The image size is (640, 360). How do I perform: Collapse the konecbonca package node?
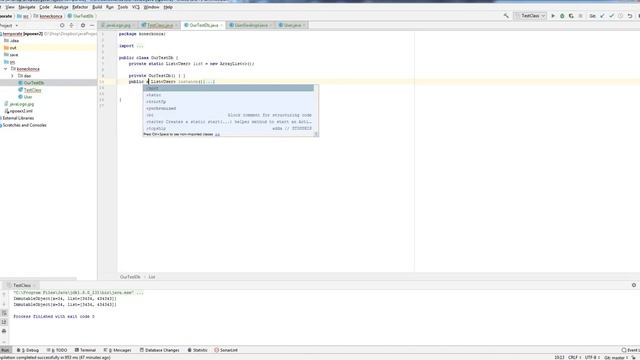click(x=6, y=69)
